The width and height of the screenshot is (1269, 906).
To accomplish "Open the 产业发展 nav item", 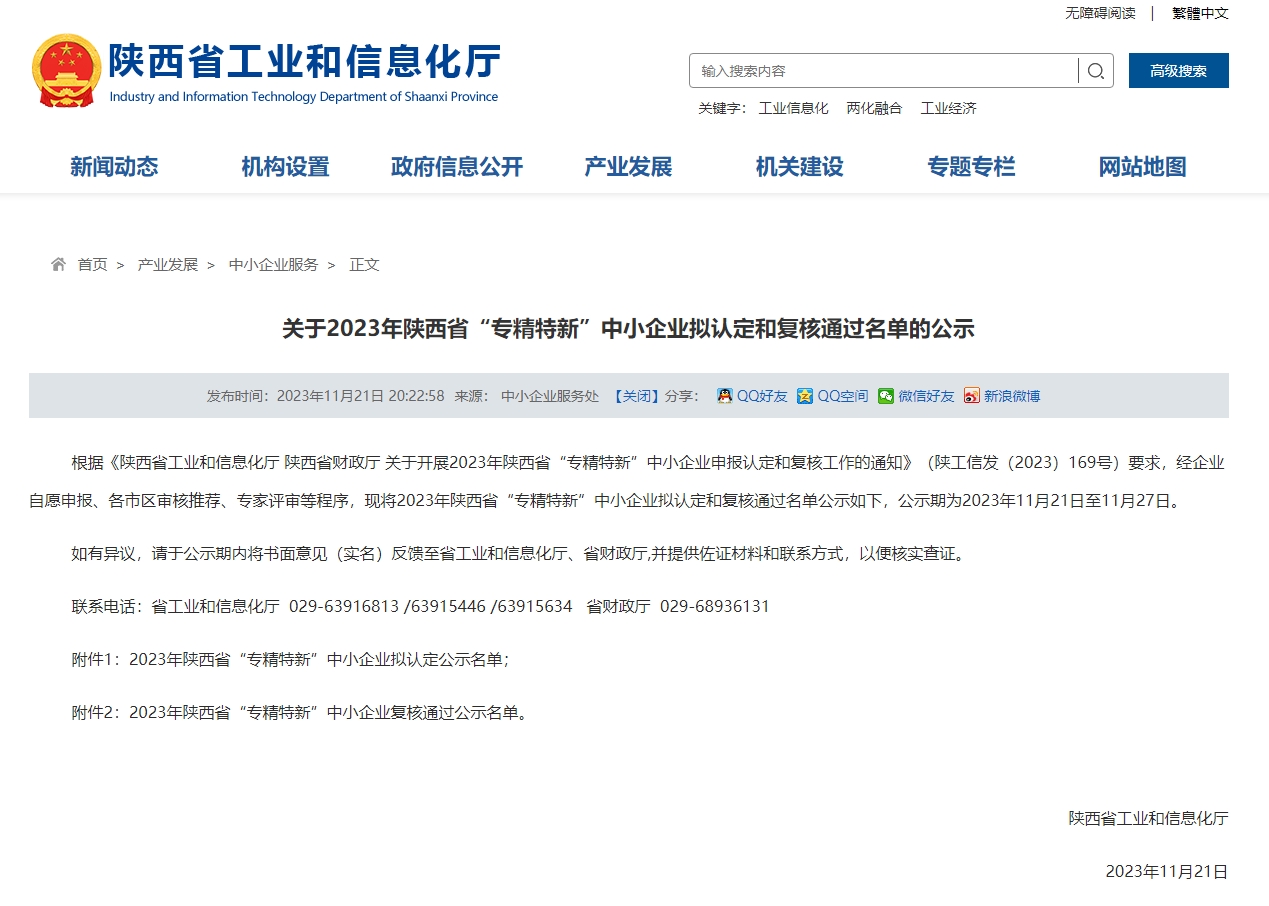I will click(628, 167).
